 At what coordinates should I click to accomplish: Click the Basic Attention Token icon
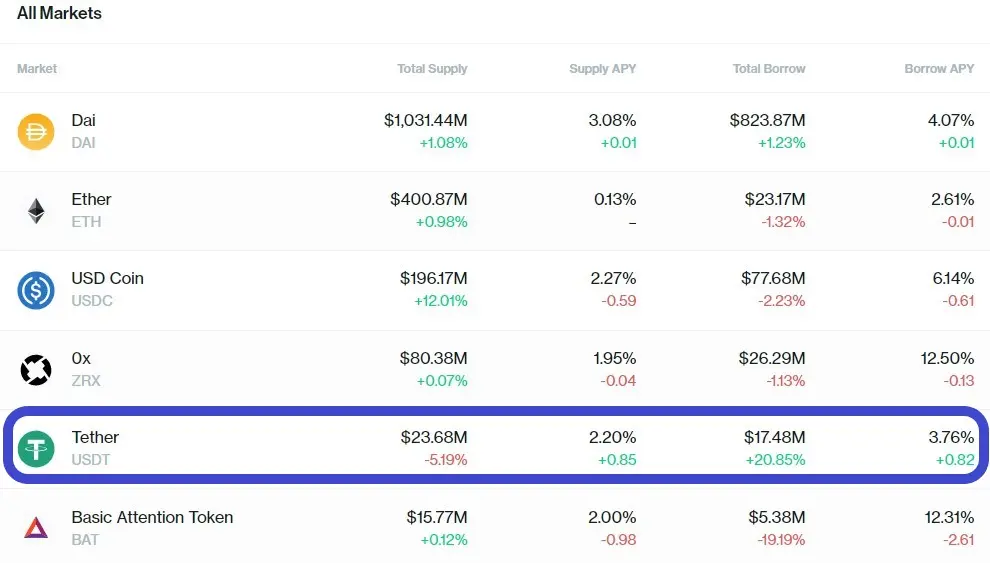(x=36, y=528)
